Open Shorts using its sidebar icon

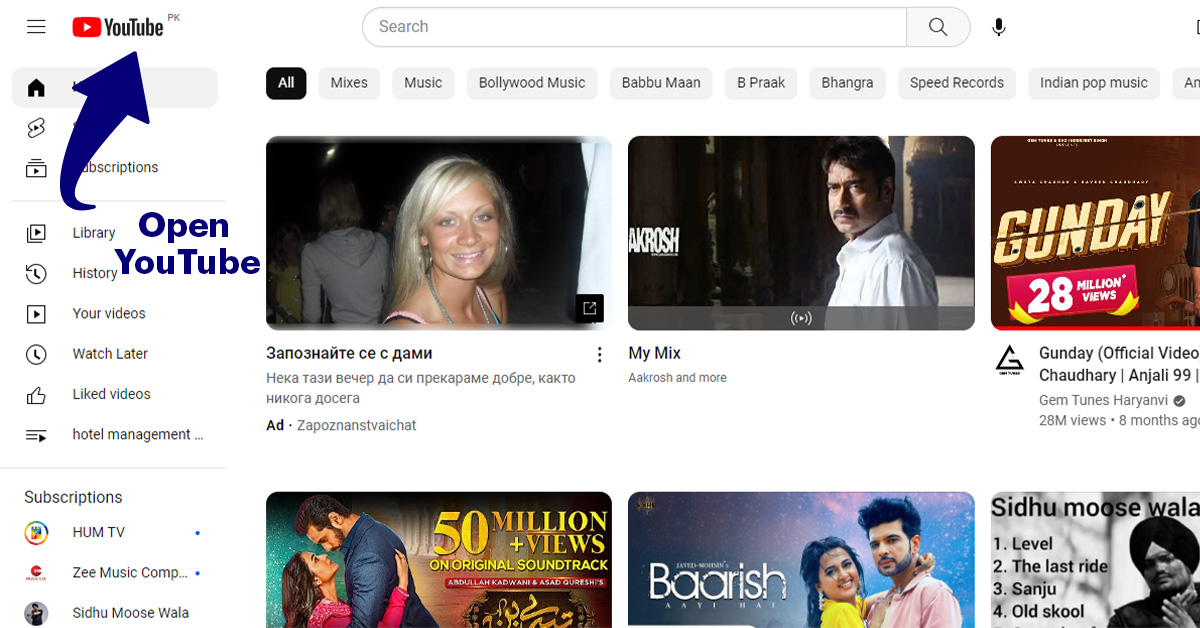pyautogui.click(x=36, y=128)
